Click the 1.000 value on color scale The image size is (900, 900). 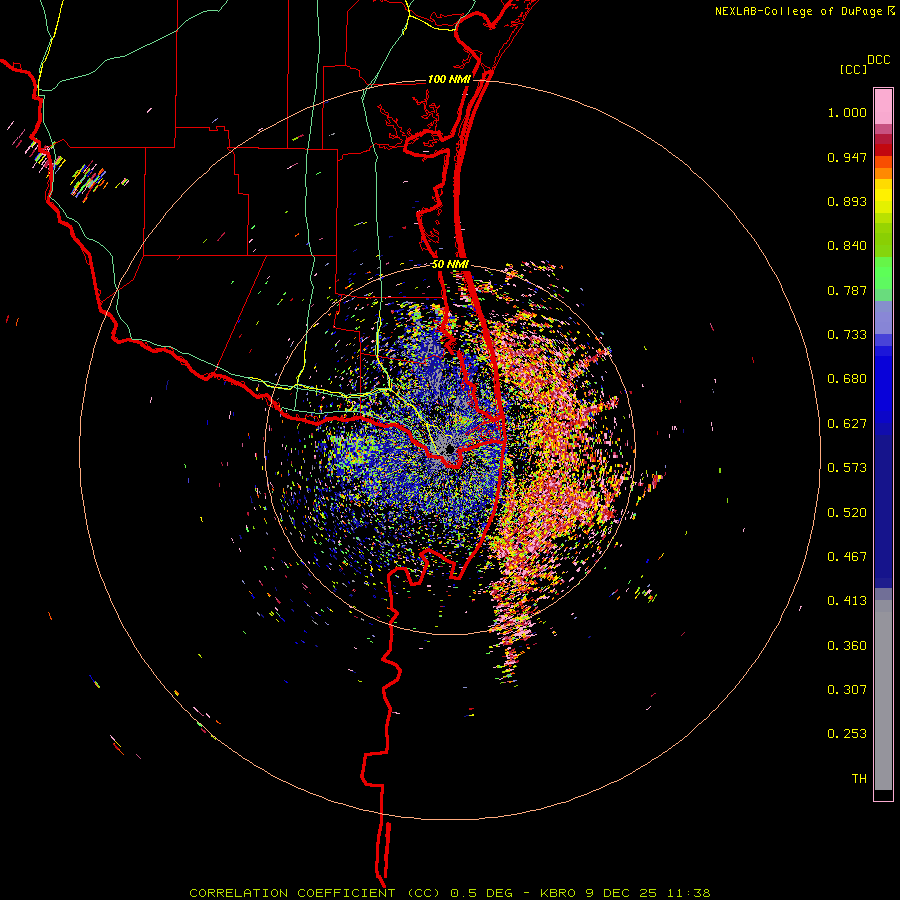pyautogui.click(x=847, y=112)
